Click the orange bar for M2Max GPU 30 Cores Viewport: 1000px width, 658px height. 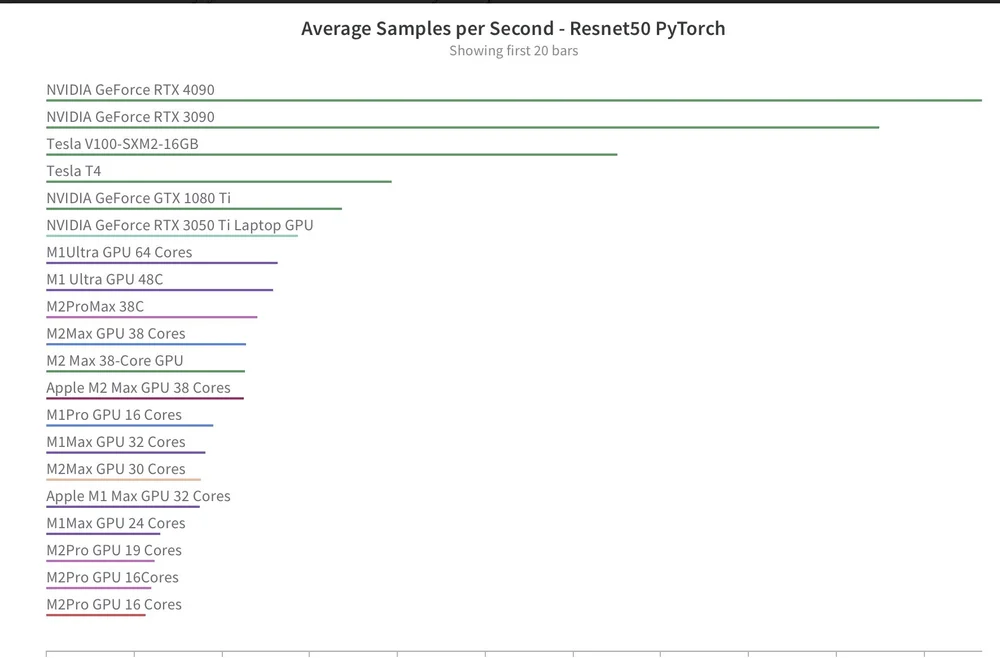coord(124,479)
